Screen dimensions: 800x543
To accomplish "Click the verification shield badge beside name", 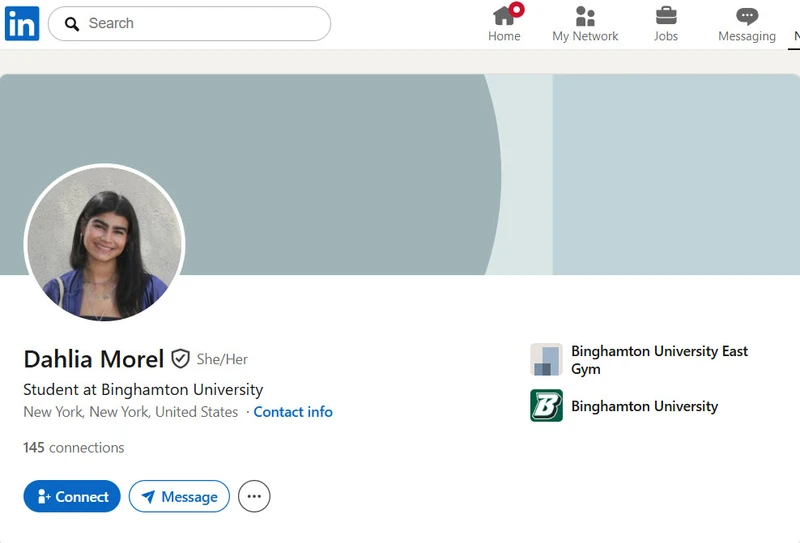I will pos(180,359).
